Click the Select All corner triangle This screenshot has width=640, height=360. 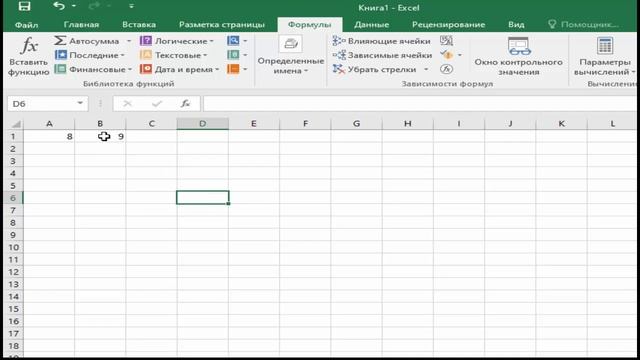point(16,124)
